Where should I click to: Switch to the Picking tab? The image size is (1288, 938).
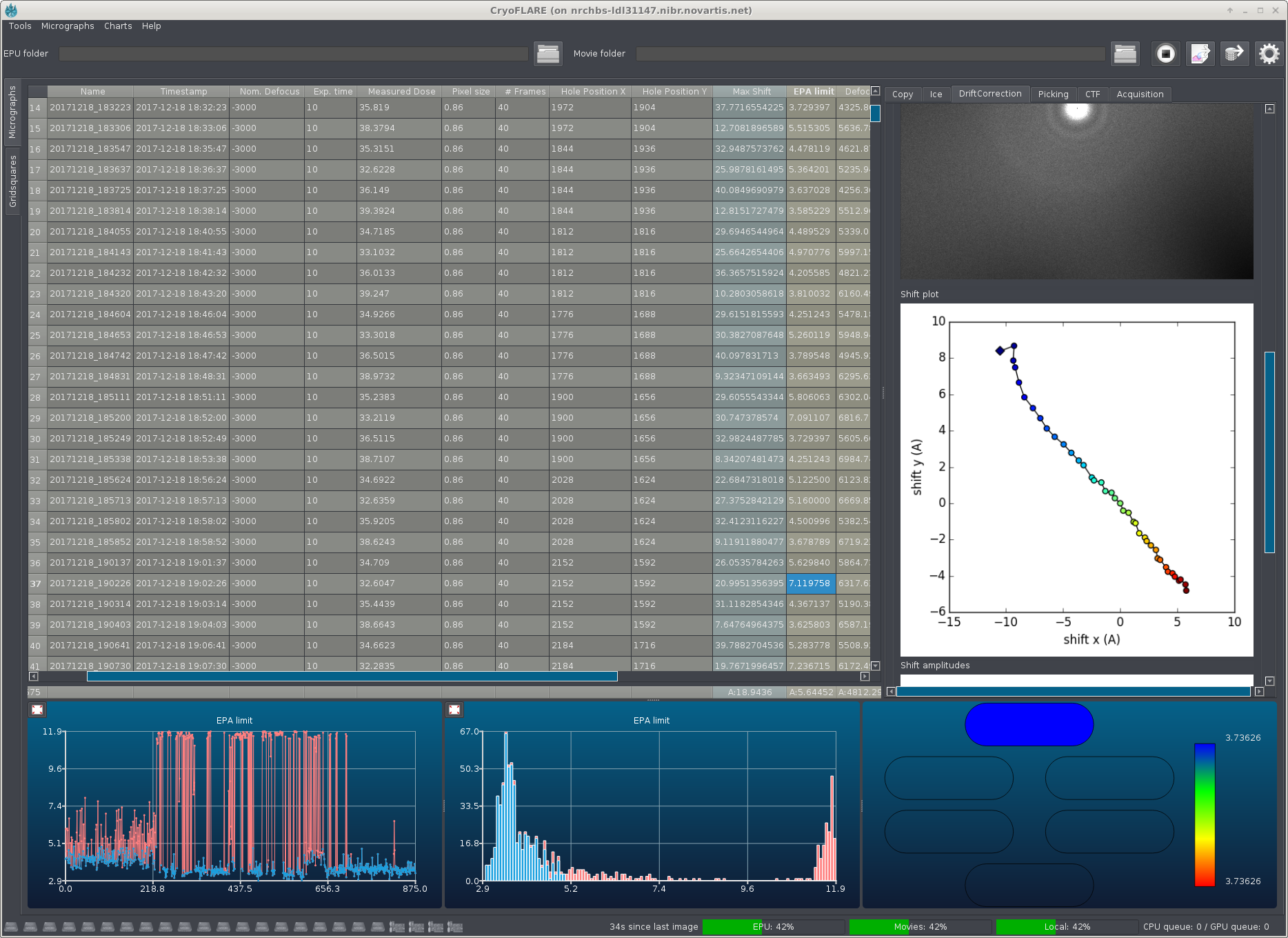click(1053, 94)
